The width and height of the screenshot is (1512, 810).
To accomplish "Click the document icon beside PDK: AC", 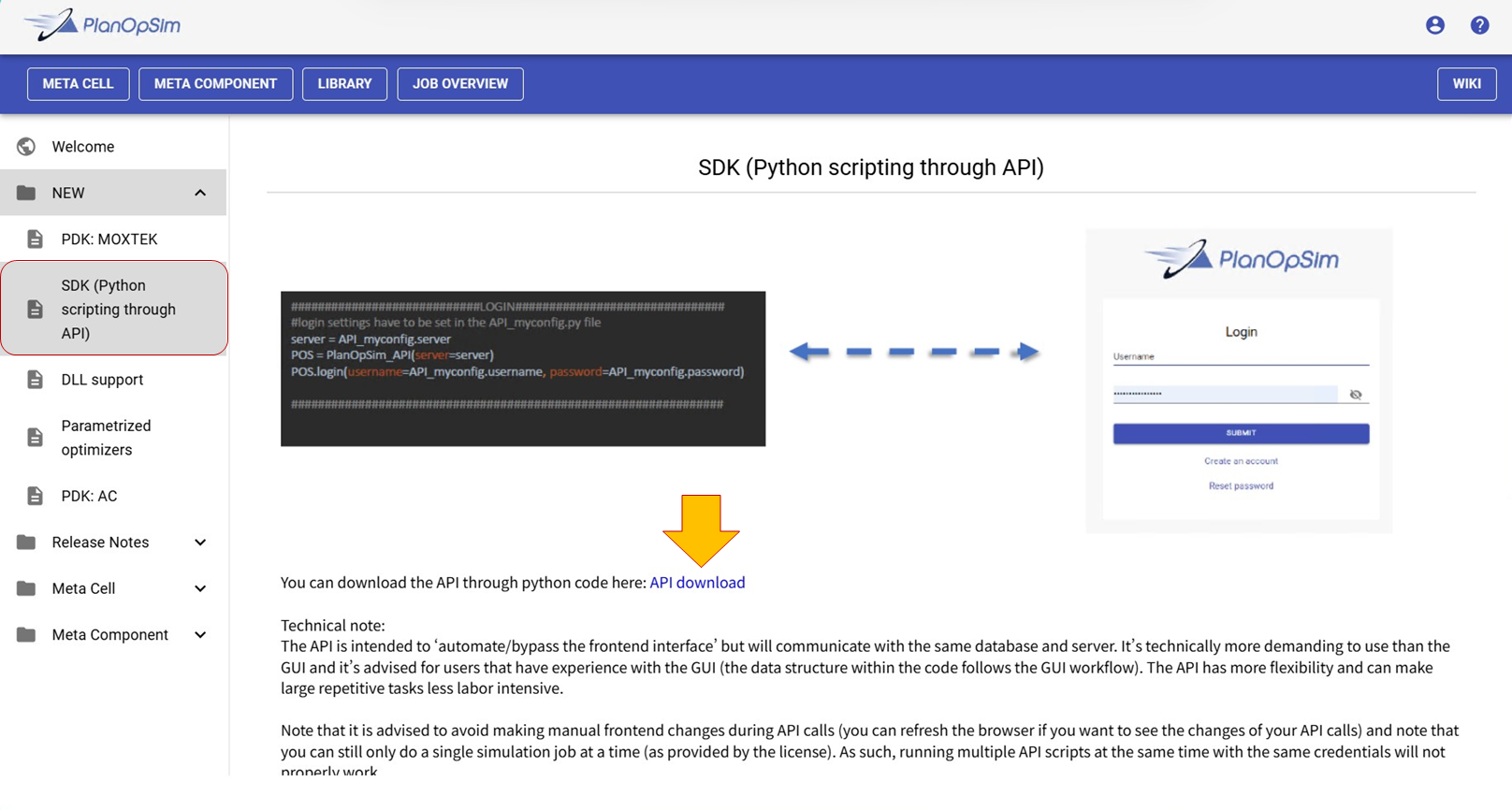I will pos(35,496).
